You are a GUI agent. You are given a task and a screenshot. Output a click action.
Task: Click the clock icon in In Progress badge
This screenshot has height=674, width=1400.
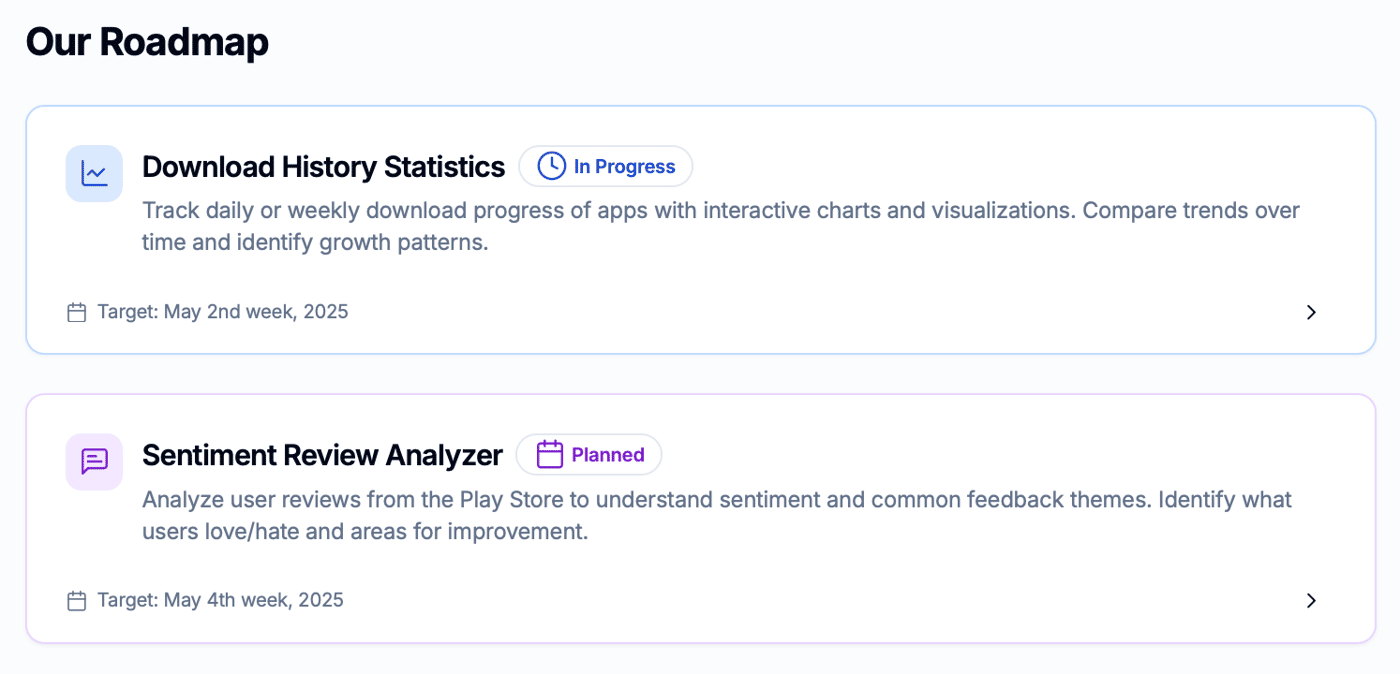551,166
